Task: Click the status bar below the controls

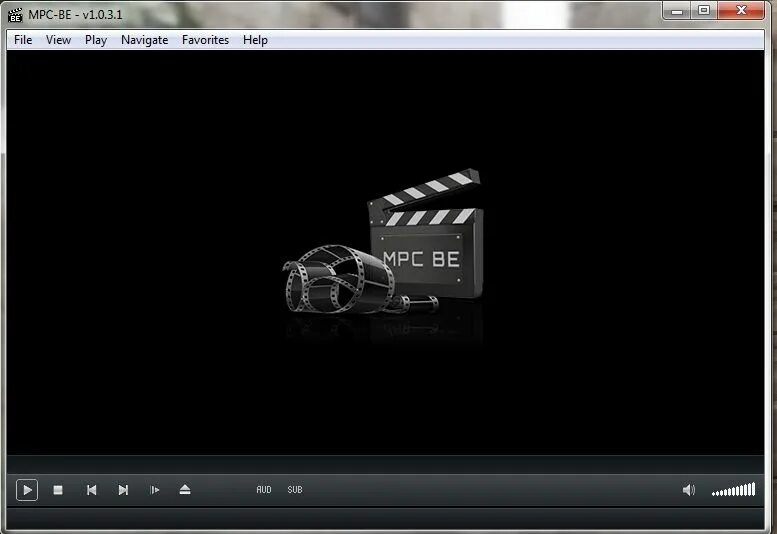Action: 385,519
